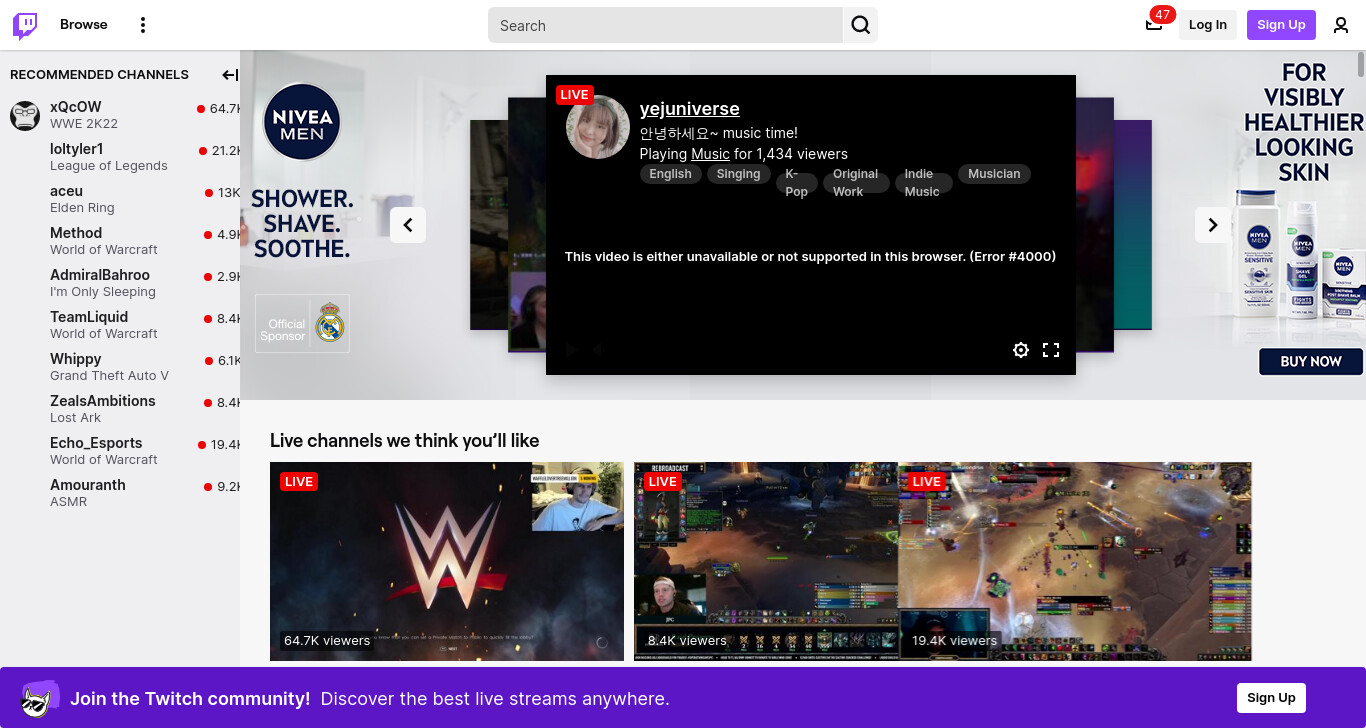Click the LIVE badge on featured player
Image resolution: width=1366 pixels, height=728 pixels.
click(x=574, y=95)
